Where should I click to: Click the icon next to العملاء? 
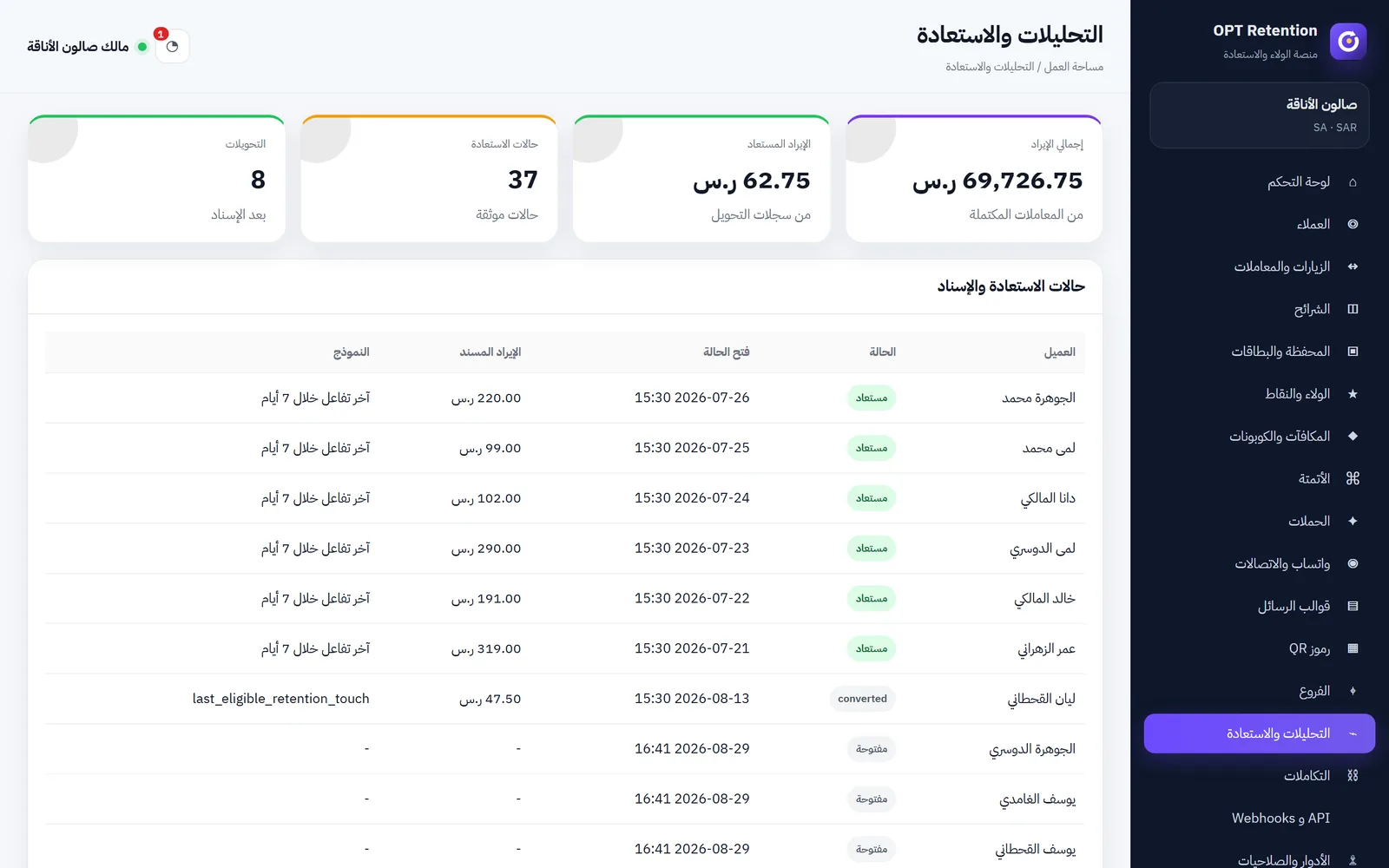[1353, 224]
